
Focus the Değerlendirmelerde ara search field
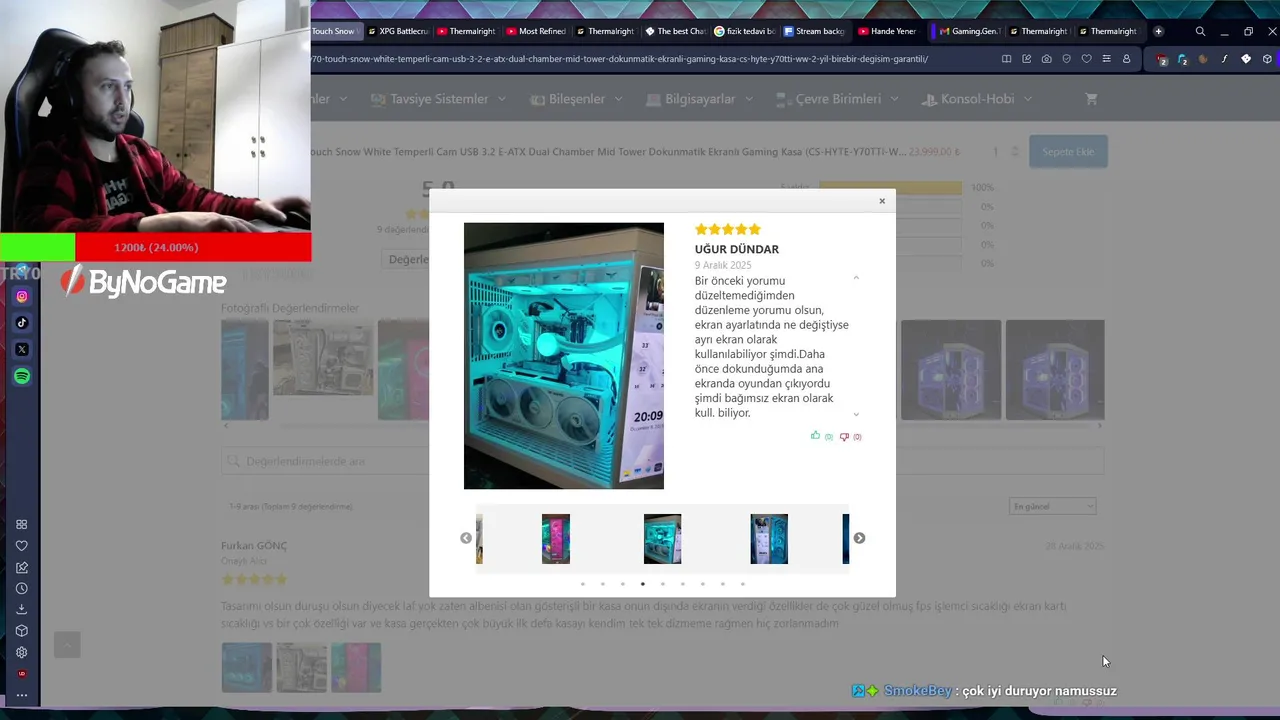[x=662, y=461]
